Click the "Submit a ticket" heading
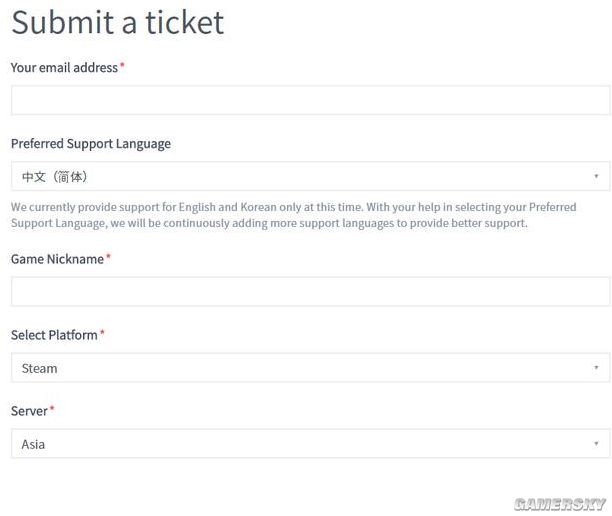The height and width of the screenshot is (516, 612). pos(118,22)
